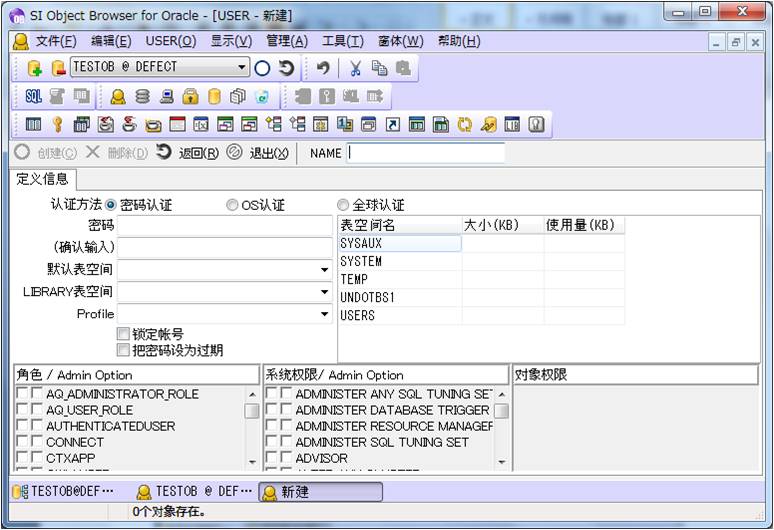Tick the 锁定帐号 checkbox

pos(123,334)
